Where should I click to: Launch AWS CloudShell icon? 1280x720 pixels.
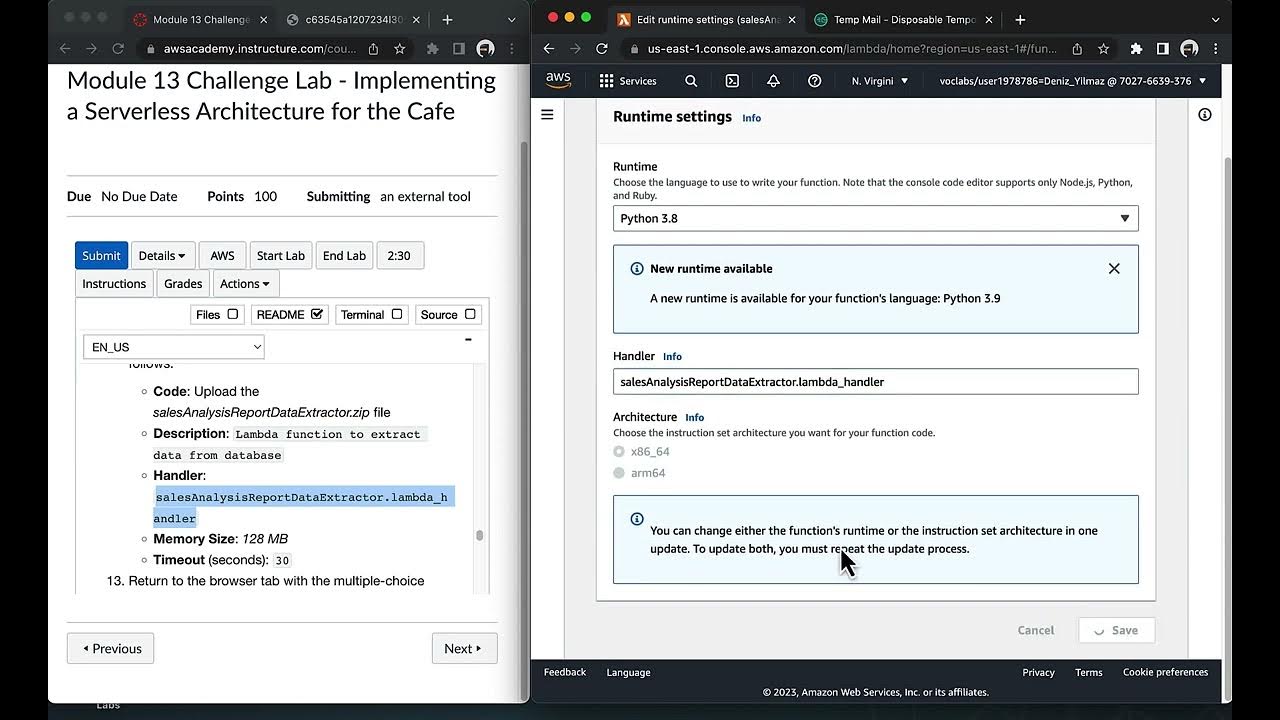[x=732, y=81]
